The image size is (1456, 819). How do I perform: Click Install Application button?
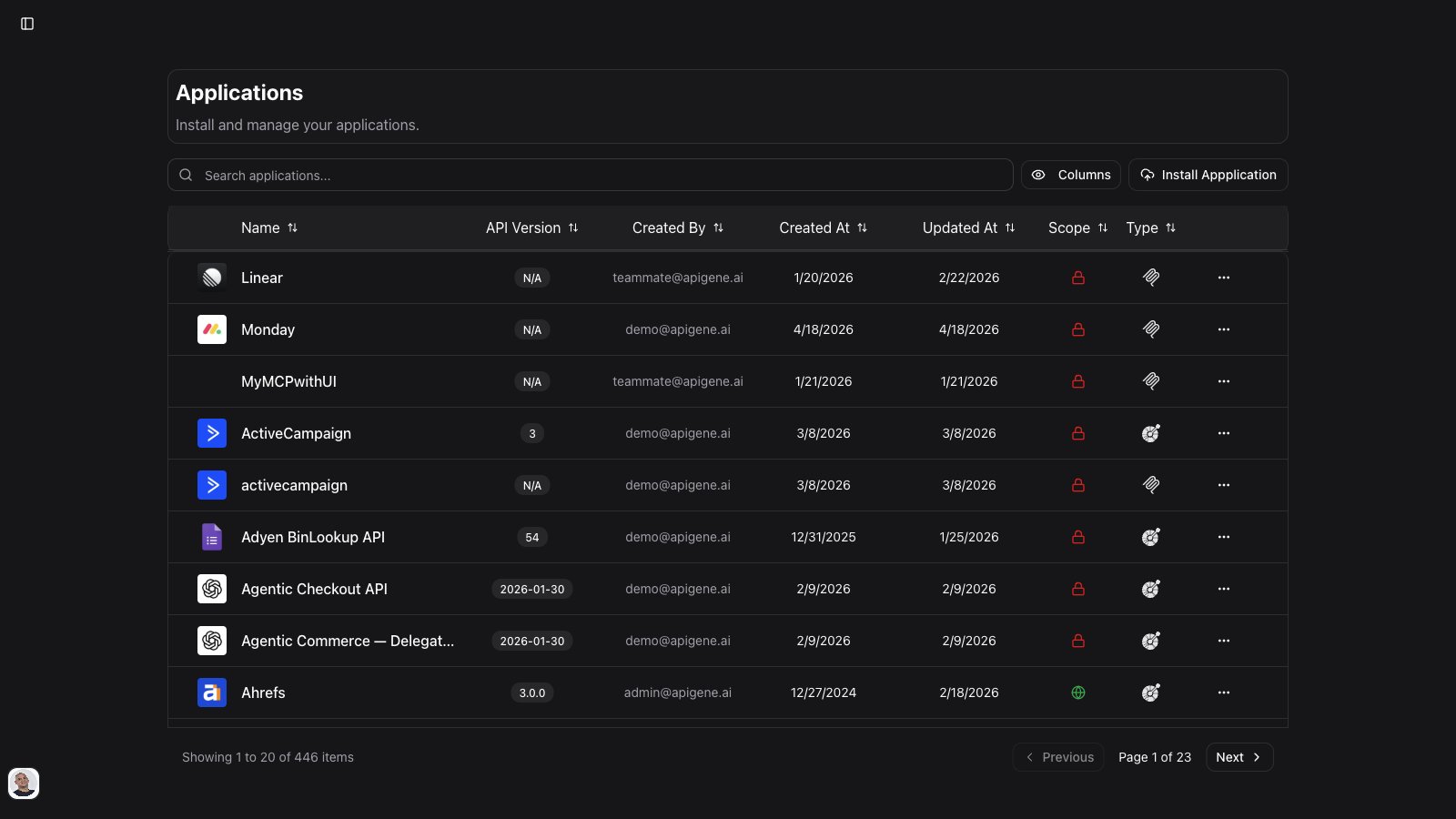[1208, 175]
